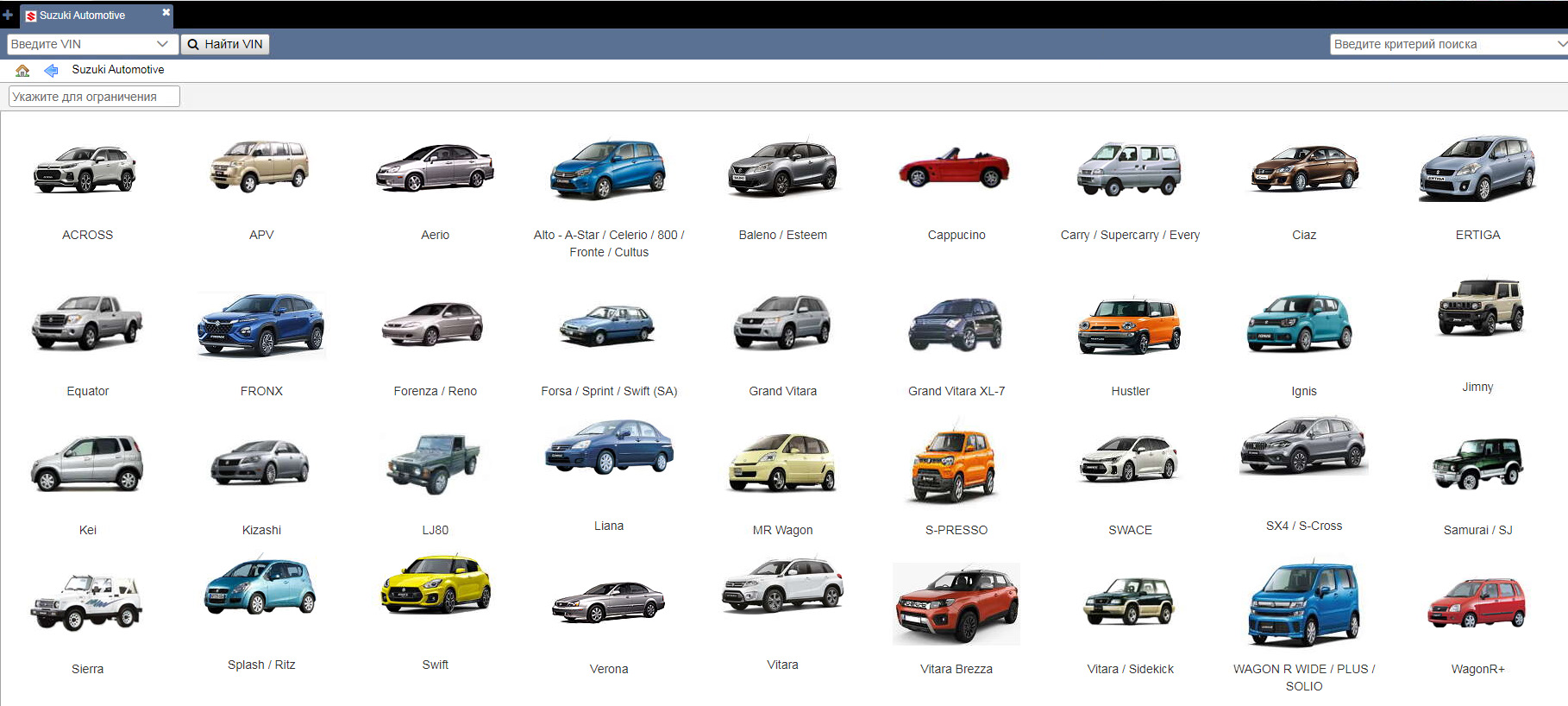Expand the search criteria dropdown arrow
This screenshot has height=706, width=1568.
tap(1560, 44)
